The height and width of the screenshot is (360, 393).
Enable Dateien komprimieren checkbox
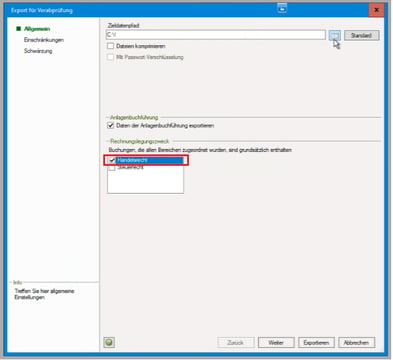pos(111,46)
